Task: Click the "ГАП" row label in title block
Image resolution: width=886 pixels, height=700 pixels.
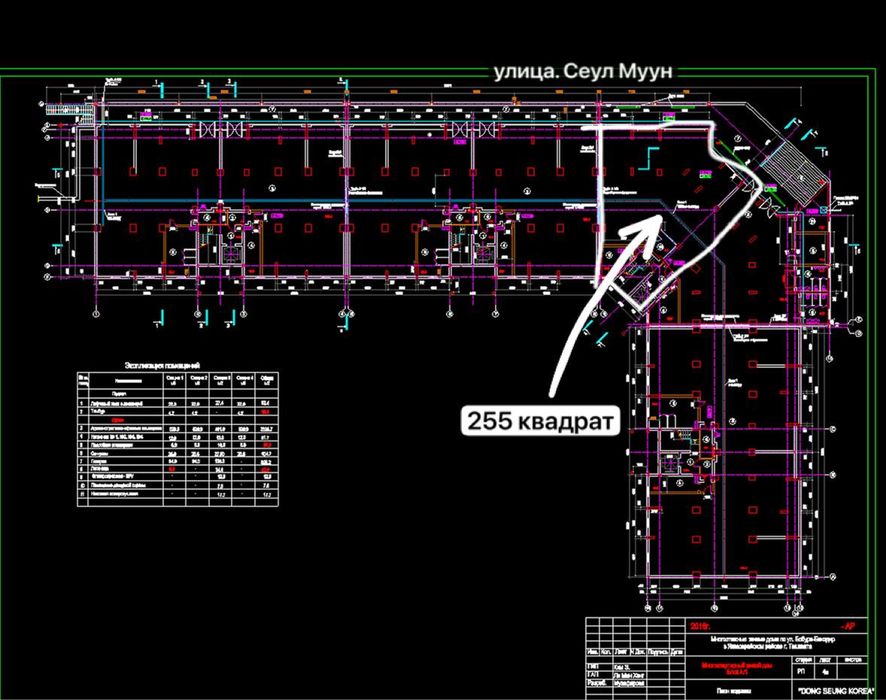Action: [593, 675]
